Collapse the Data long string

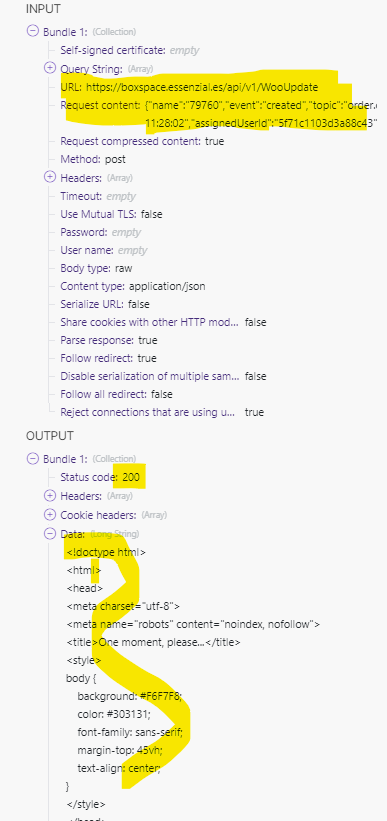(x=50, y=533)
